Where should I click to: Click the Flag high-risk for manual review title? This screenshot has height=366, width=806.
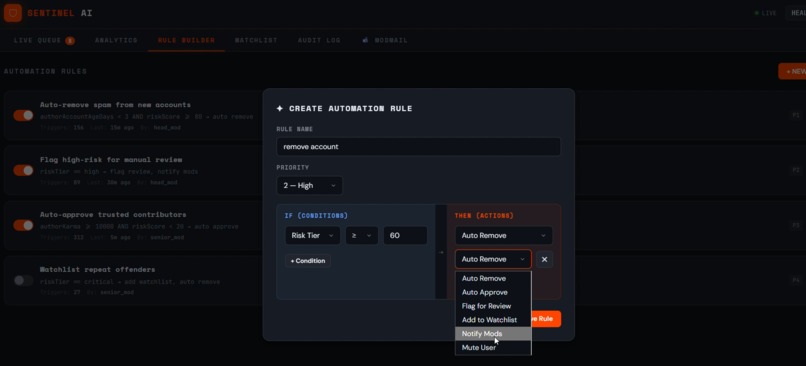point(111,159)
